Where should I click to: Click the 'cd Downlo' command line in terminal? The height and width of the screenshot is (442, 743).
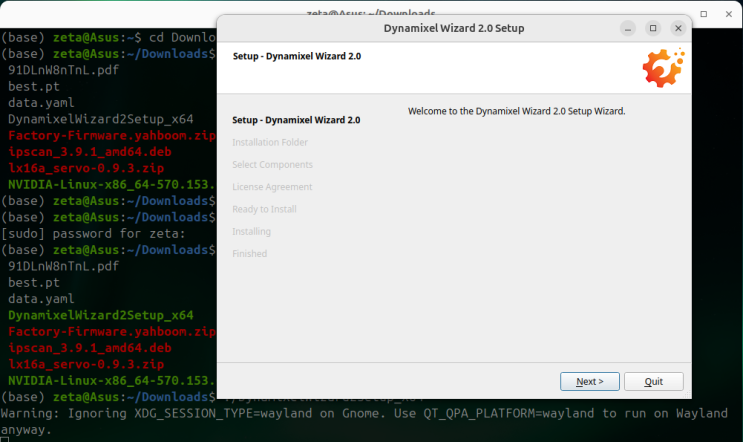tap(108, 37)
